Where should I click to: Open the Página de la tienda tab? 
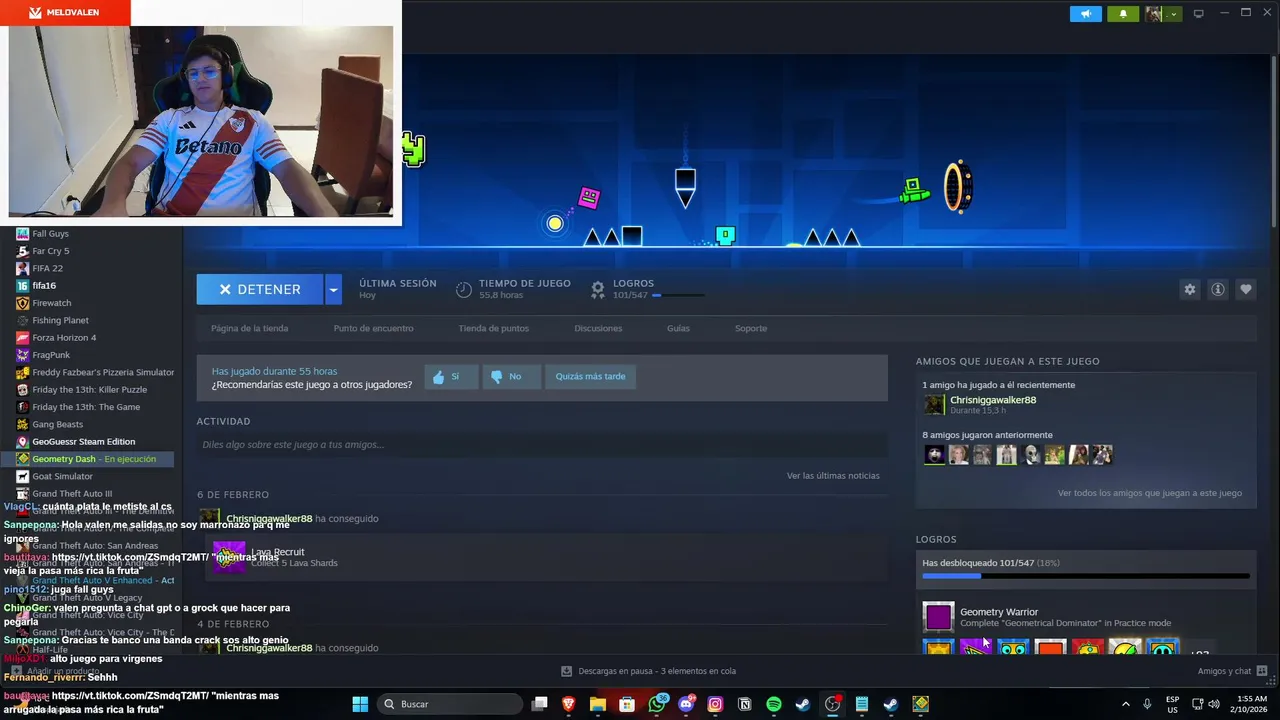point(249,328)
